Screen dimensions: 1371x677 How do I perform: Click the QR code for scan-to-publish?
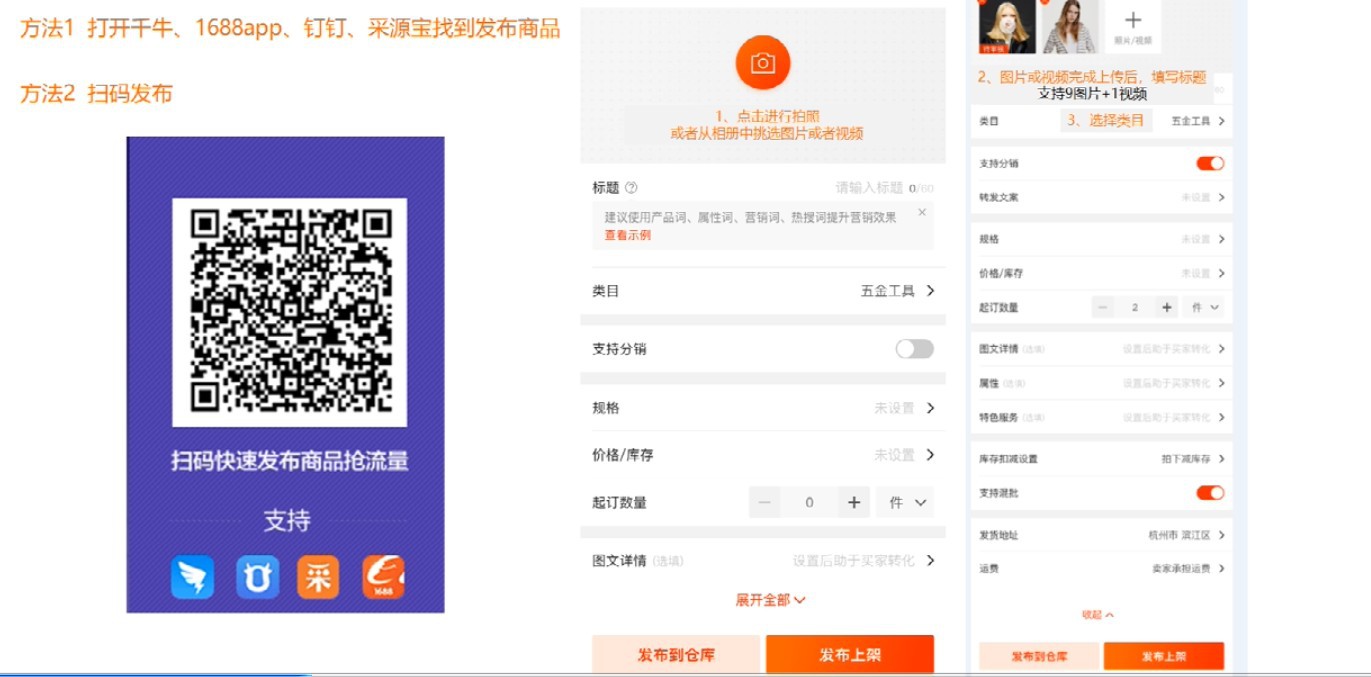[290, 312]
